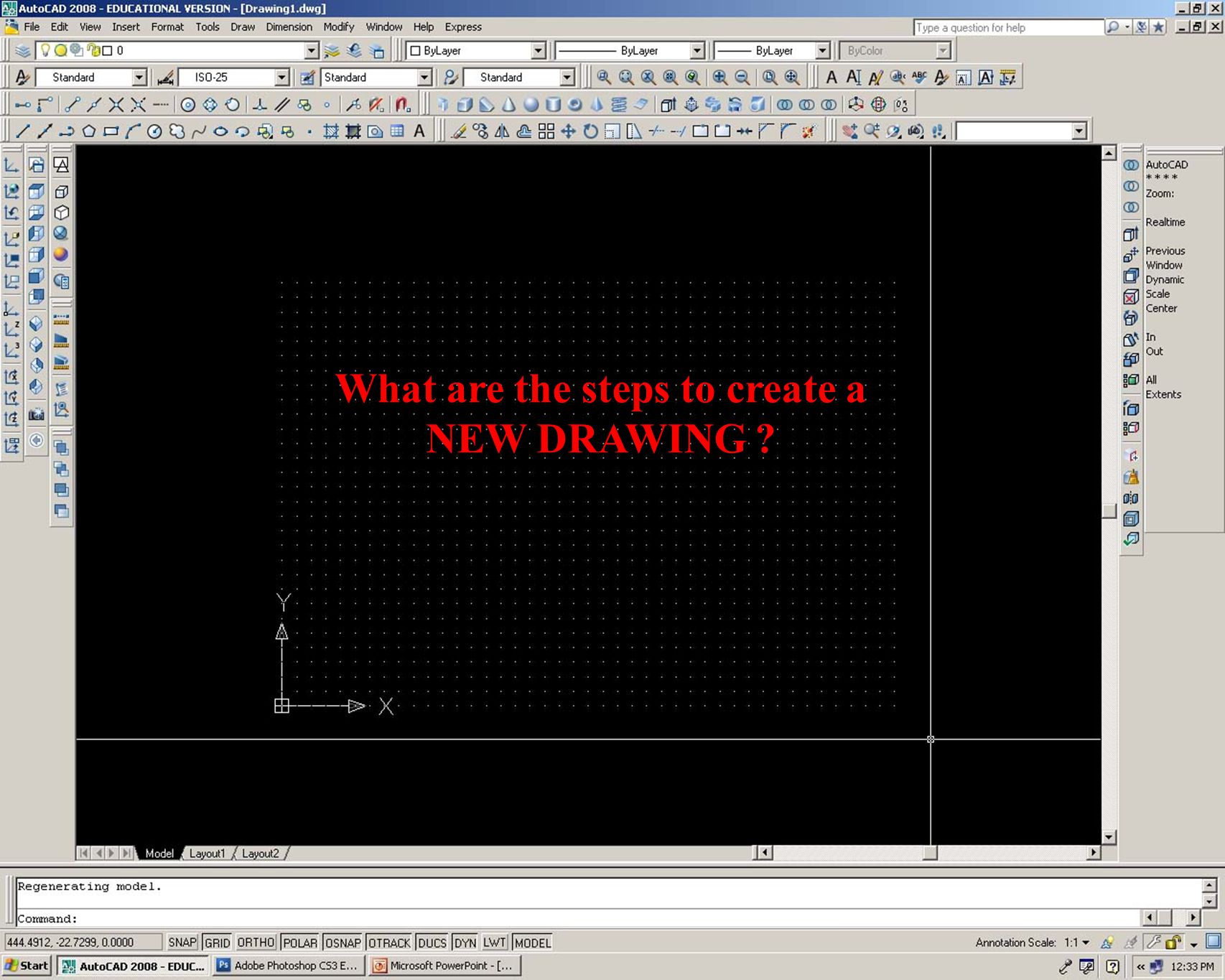The image size is (1225, 980).
Task: Open the File menu
Action: click(x=32, y=27)
